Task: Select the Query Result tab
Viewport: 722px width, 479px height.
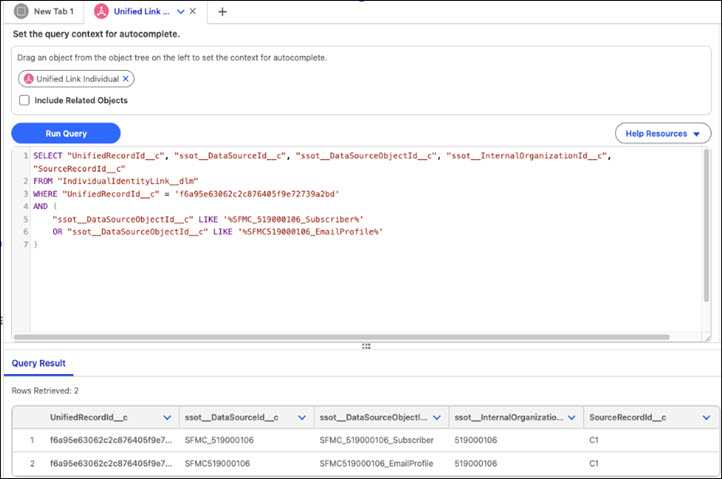Action: pos(39,363)
